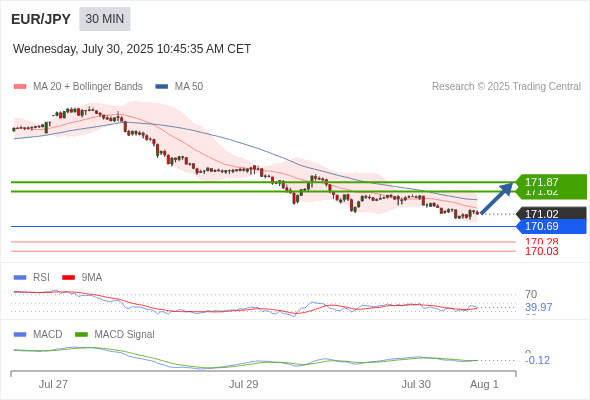Click the red 9MA legend swatch

68,278
